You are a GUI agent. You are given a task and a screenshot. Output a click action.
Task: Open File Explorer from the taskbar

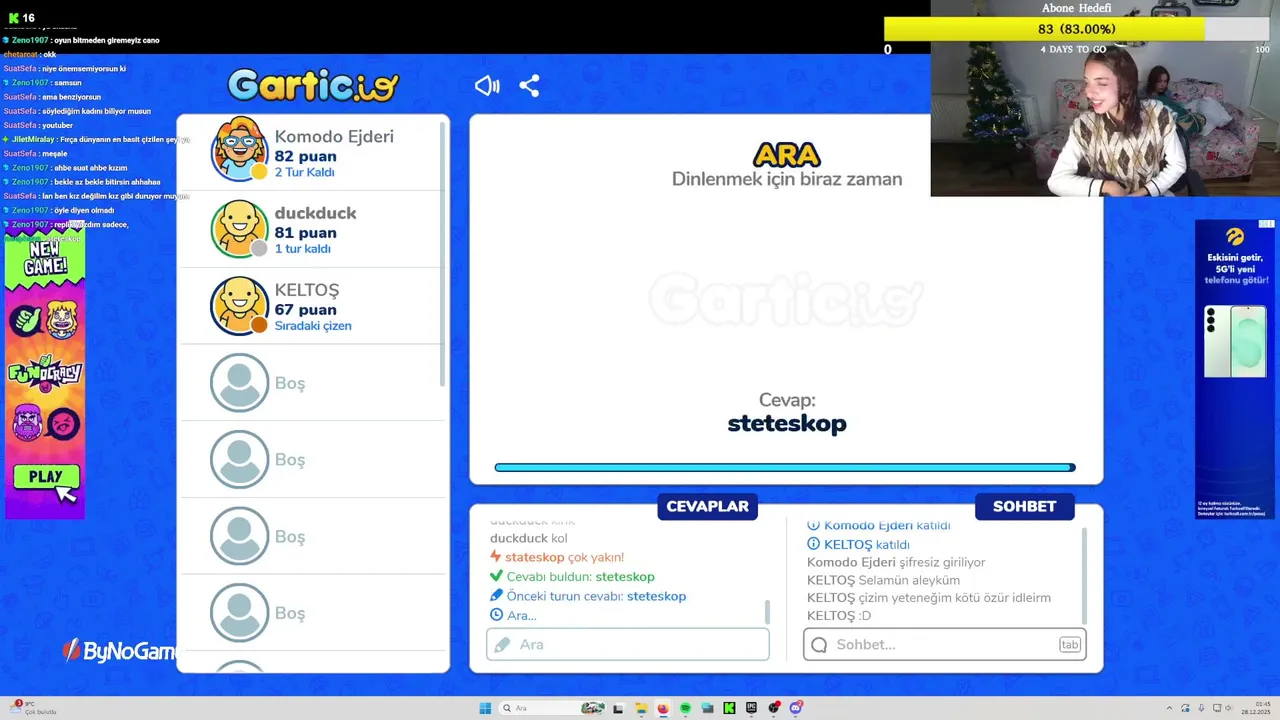click(x=641, y=708)
